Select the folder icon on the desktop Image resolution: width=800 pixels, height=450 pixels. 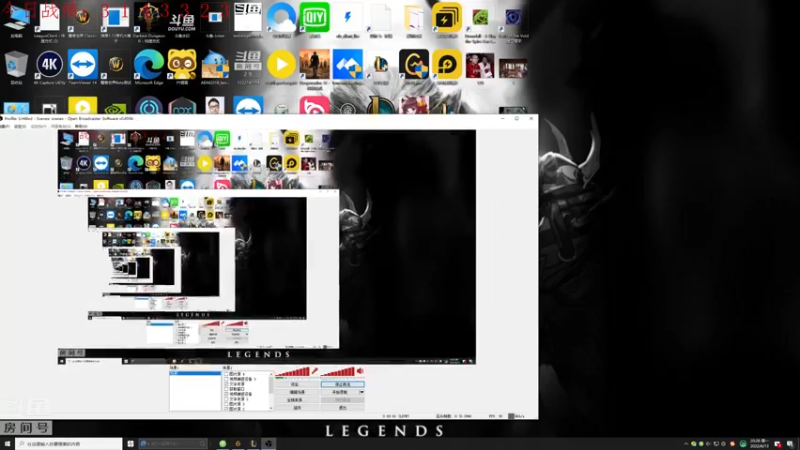click(x=414, y=19)
